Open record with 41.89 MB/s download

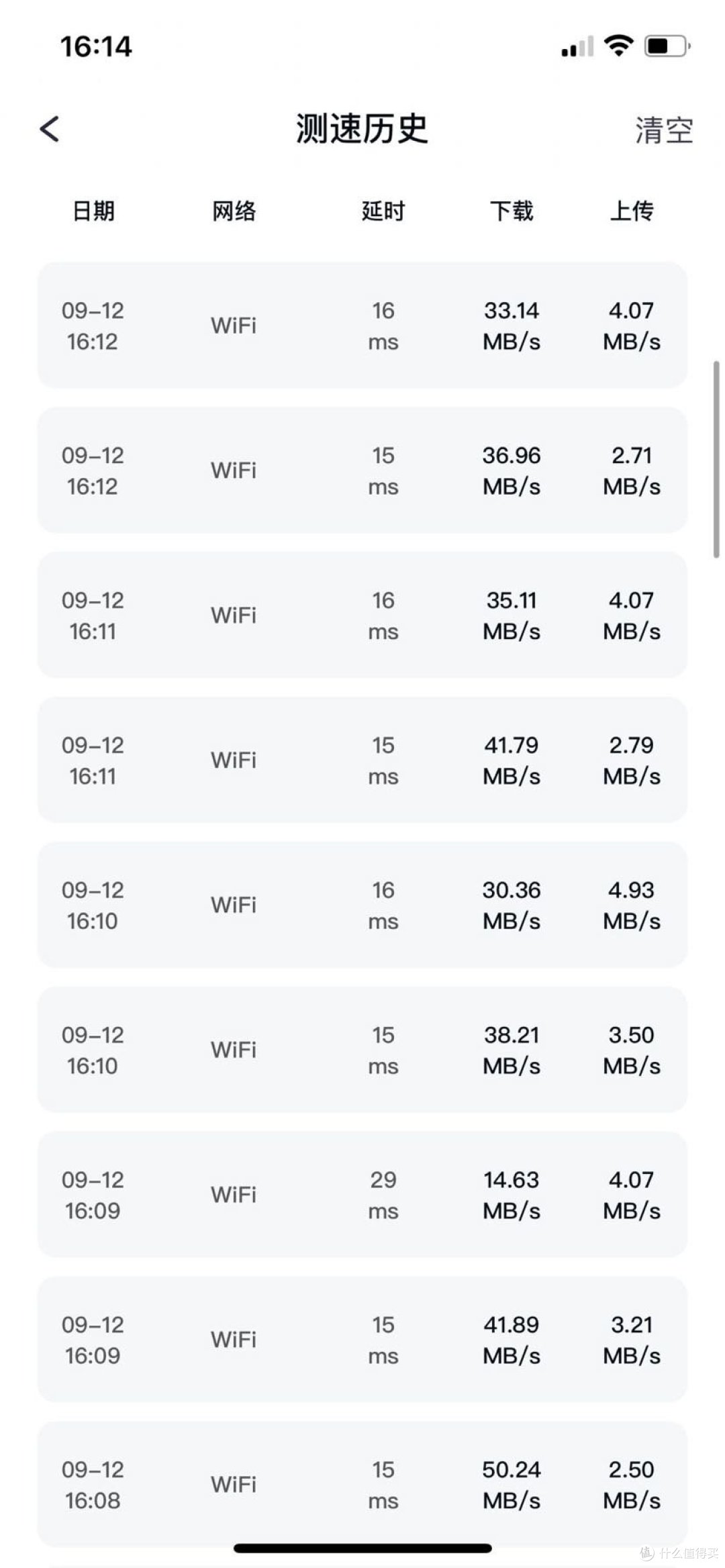click(362, 1340)
